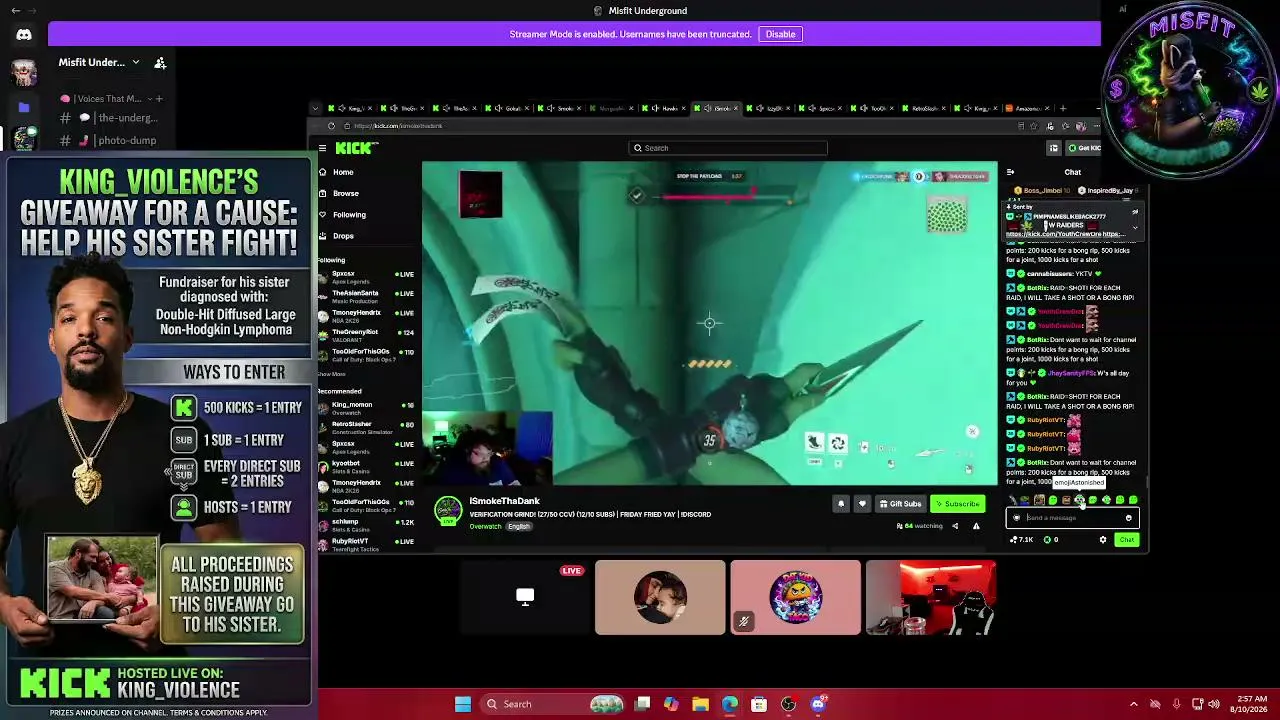
Task: Open the emoji picker in chat input
Action: coord(1129,518)
